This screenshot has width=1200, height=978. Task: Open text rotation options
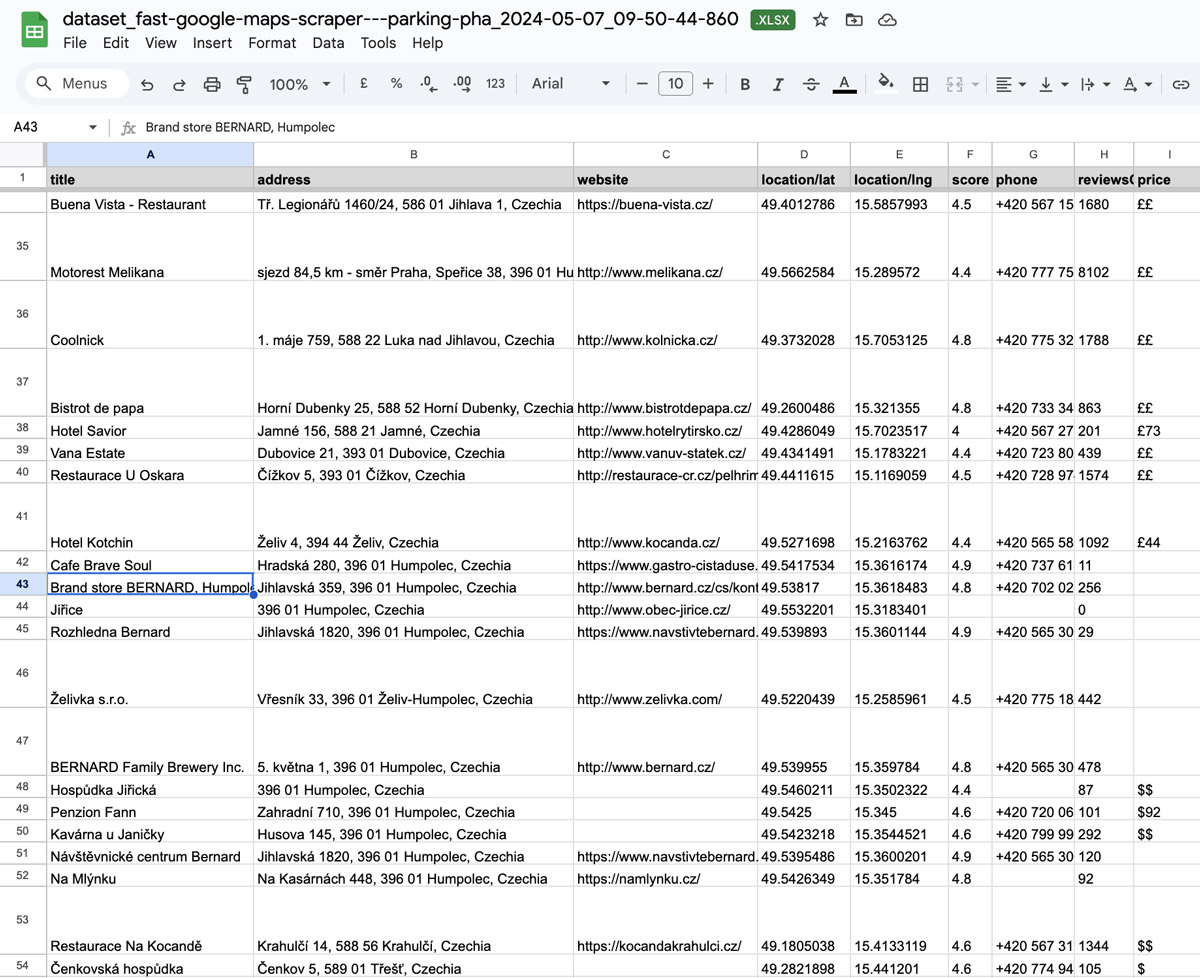coord(1138,84)
